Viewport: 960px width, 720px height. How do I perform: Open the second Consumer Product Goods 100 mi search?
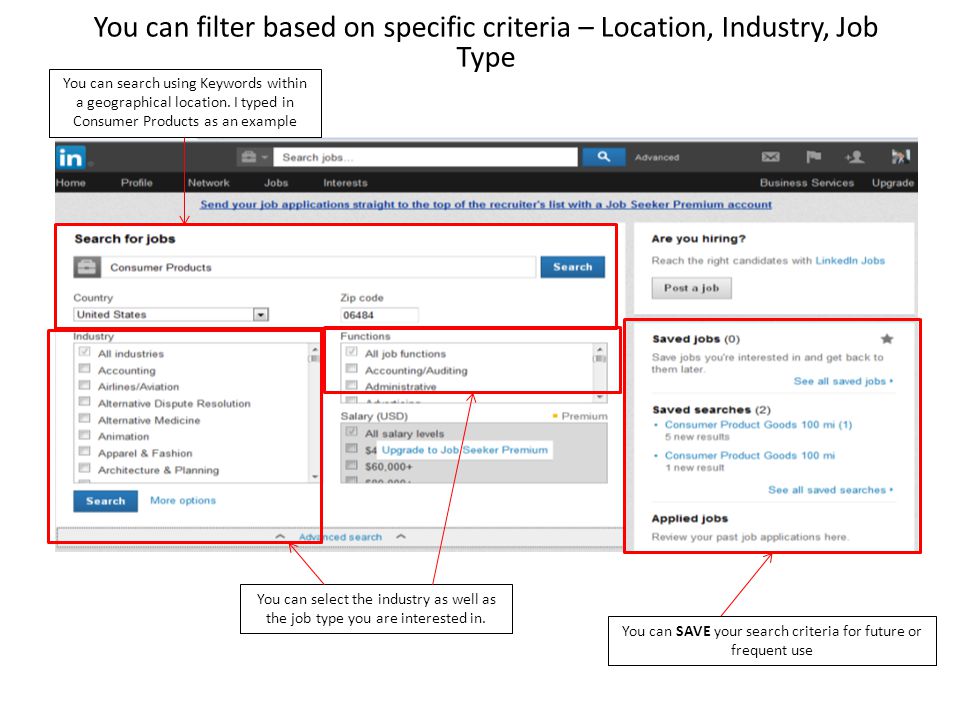click(x=749, y=456)
